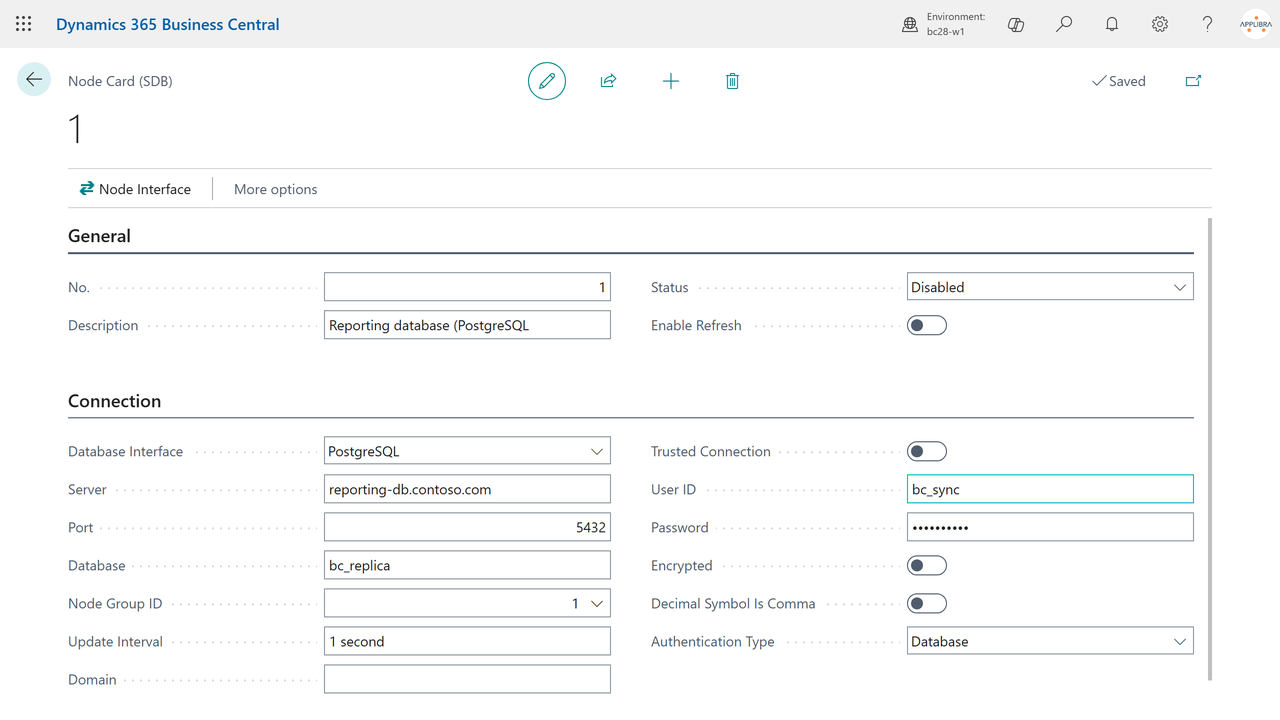Collapse the General section header

99,236
